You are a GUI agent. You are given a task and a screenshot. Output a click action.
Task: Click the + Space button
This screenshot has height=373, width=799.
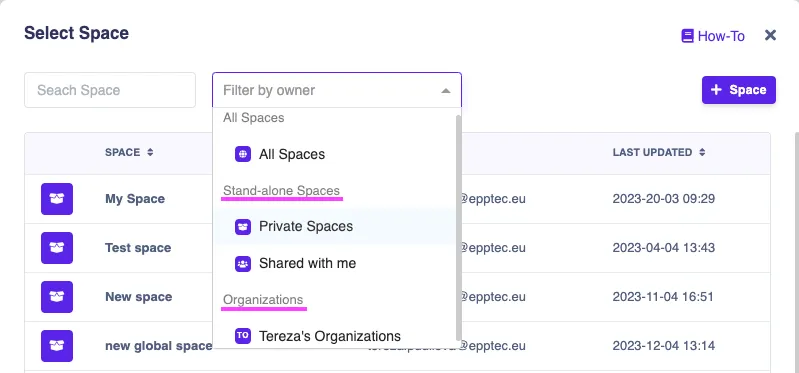click(739, 90)
